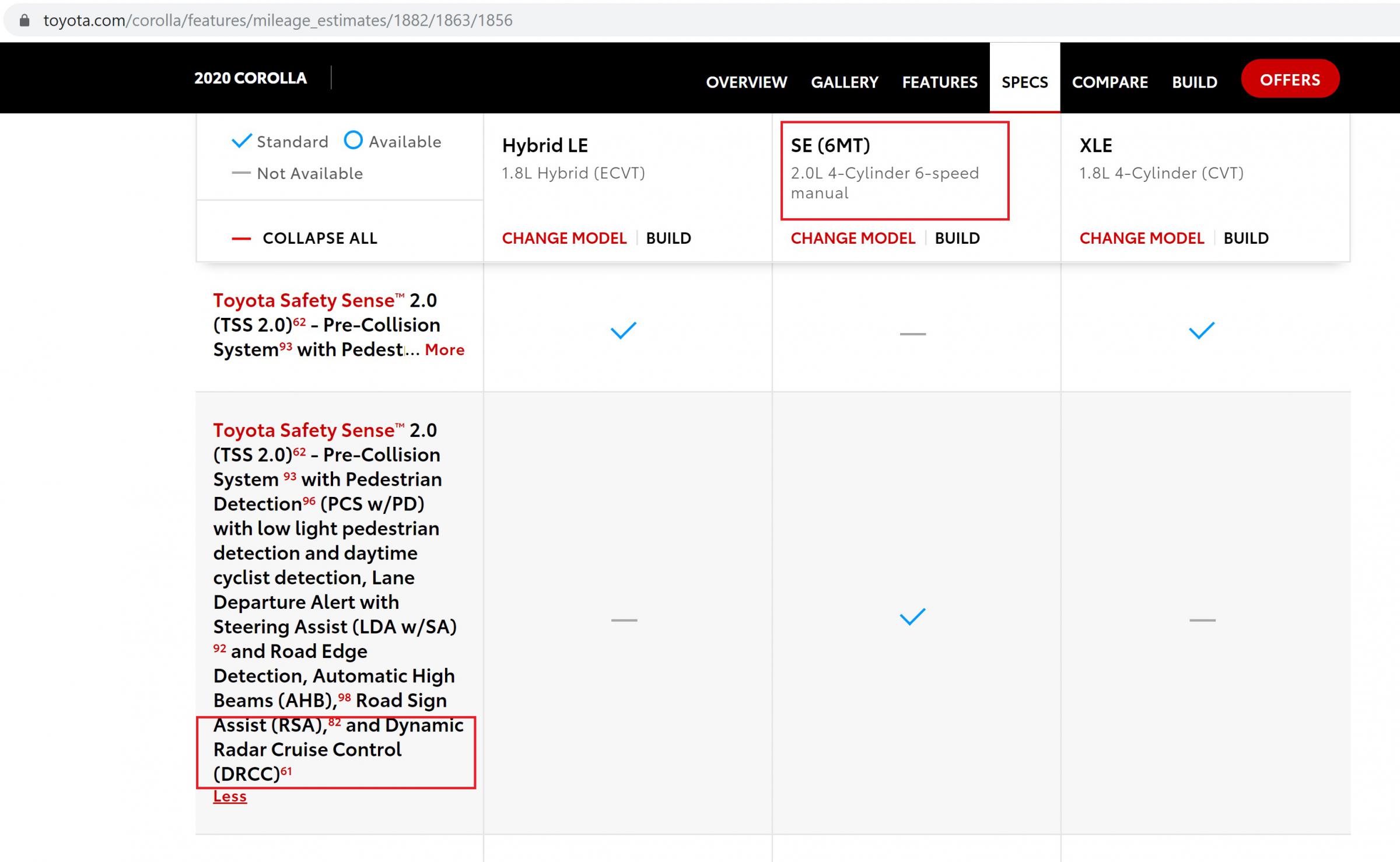Toggle the availability dash icon for SE 6MT

[912, 332]
